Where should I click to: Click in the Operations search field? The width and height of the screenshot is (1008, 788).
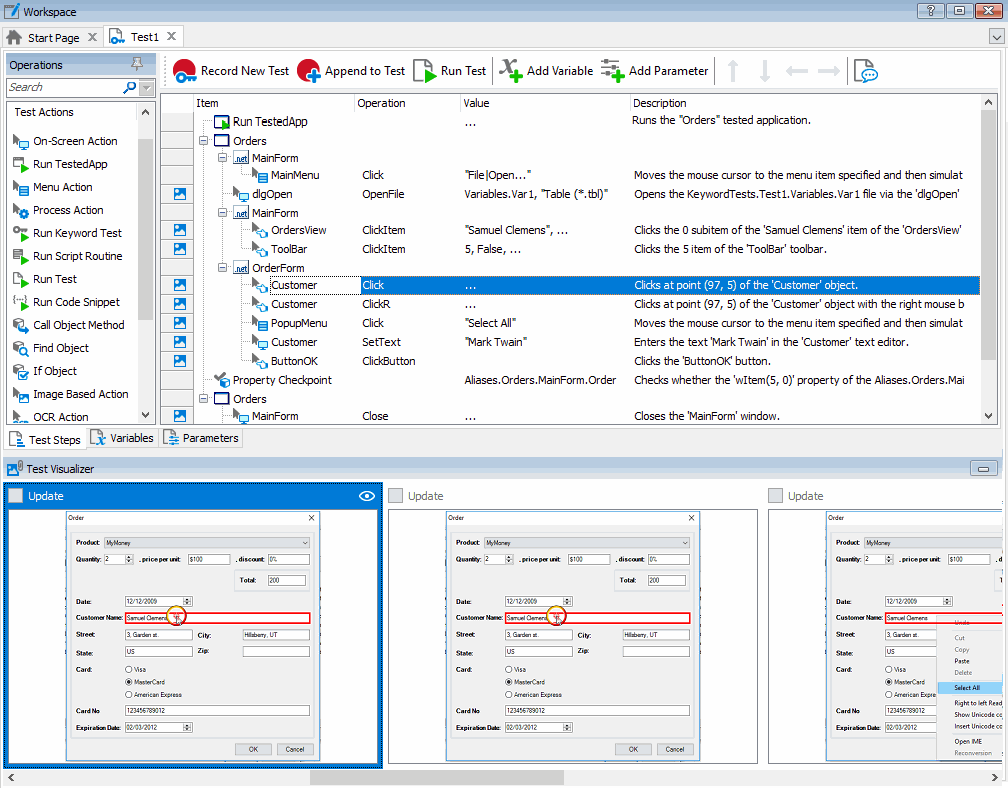pyautogui.click(x=64, y=87)
